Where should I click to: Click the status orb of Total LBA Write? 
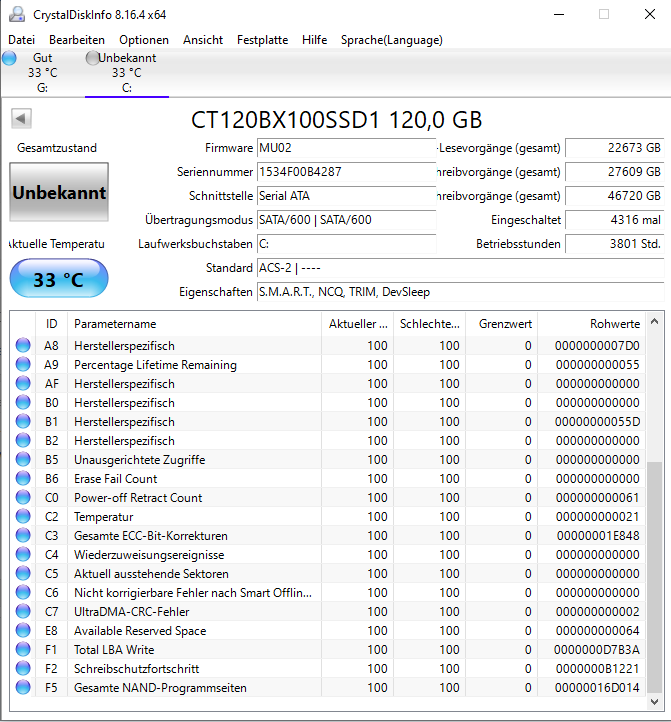coord(23,649)
